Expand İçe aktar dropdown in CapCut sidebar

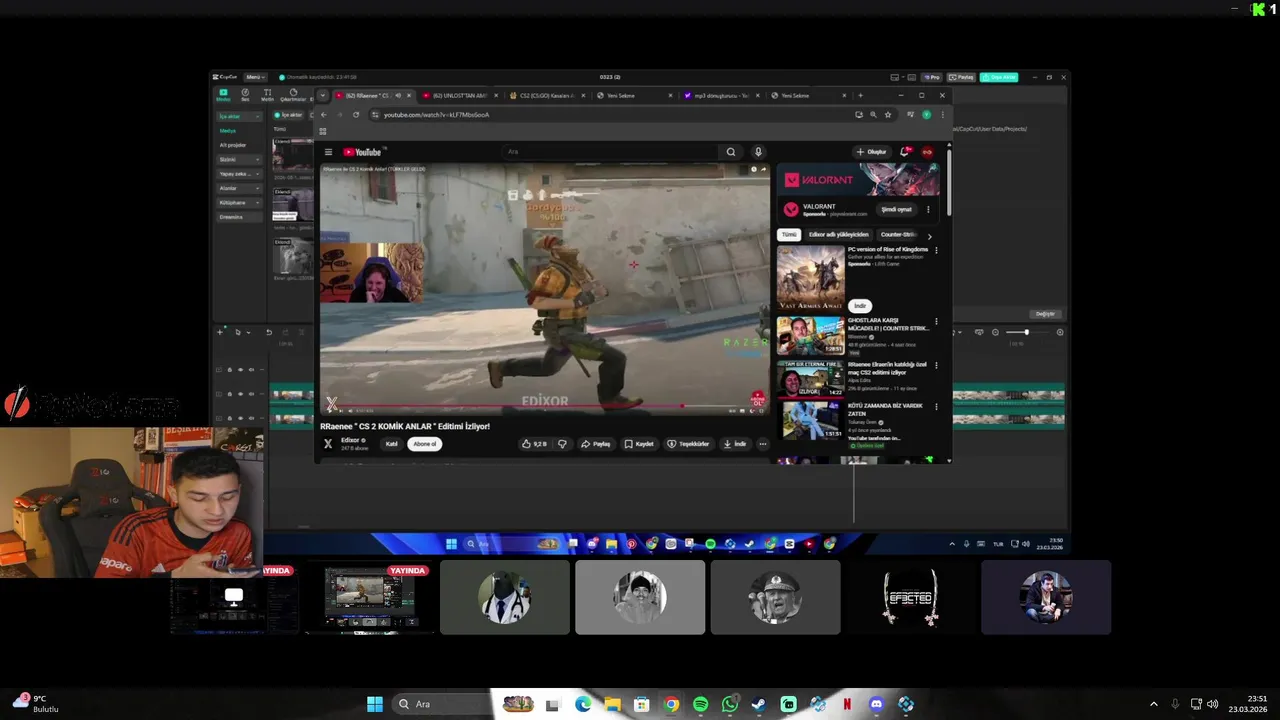259,116
